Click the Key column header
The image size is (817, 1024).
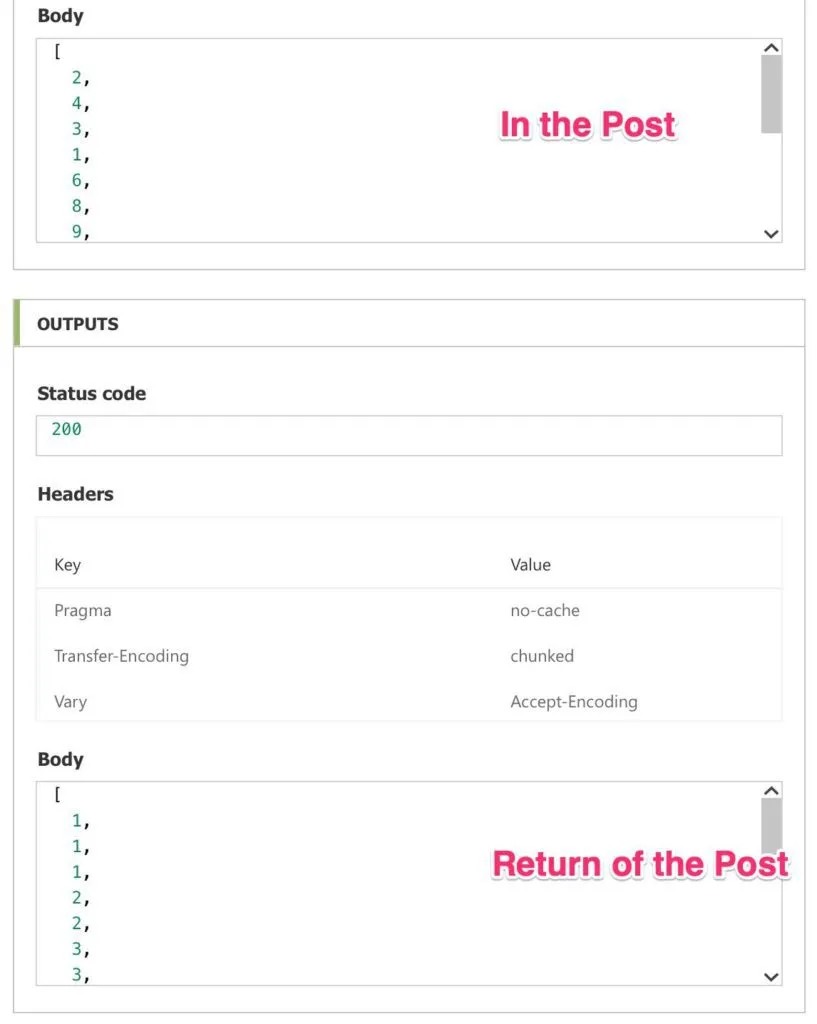tap(67, 565)
